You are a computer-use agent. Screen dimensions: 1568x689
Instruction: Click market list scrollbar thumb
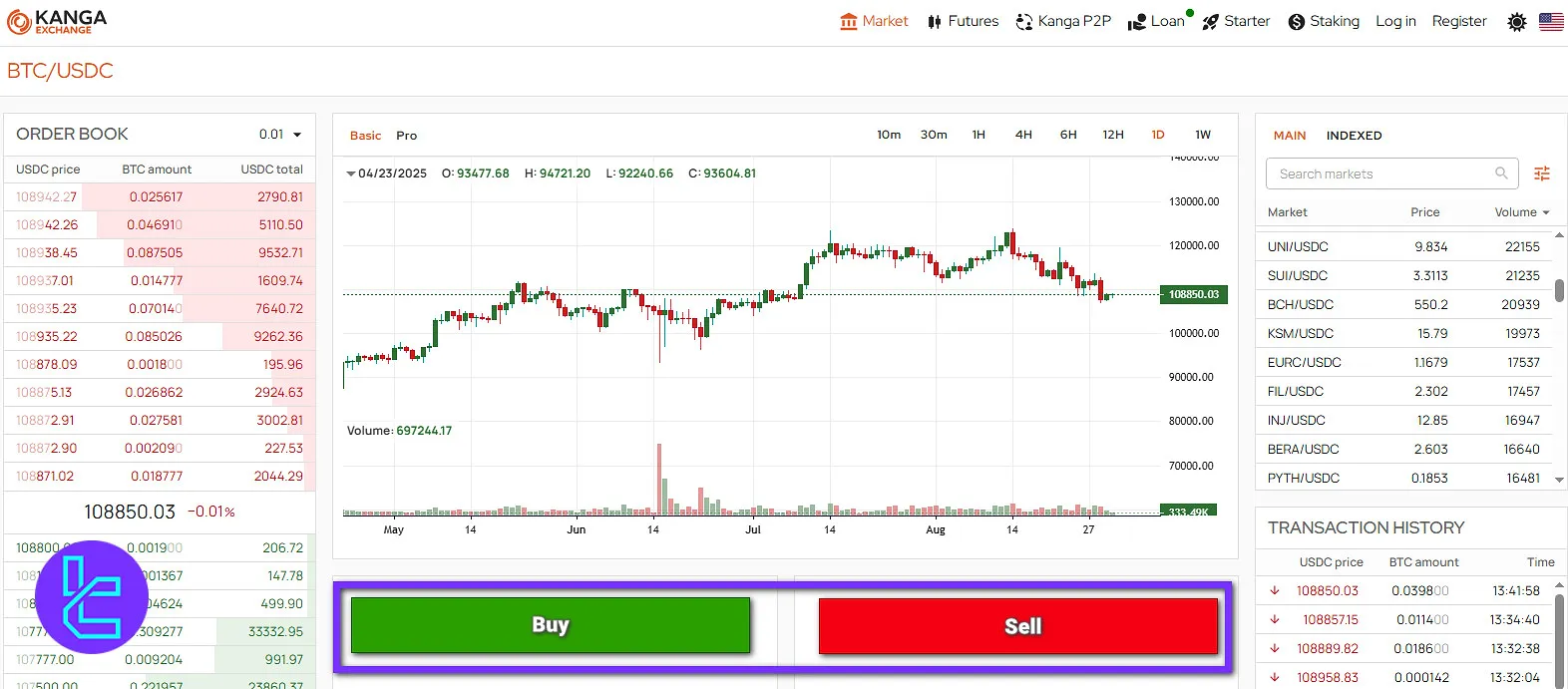1559,290
